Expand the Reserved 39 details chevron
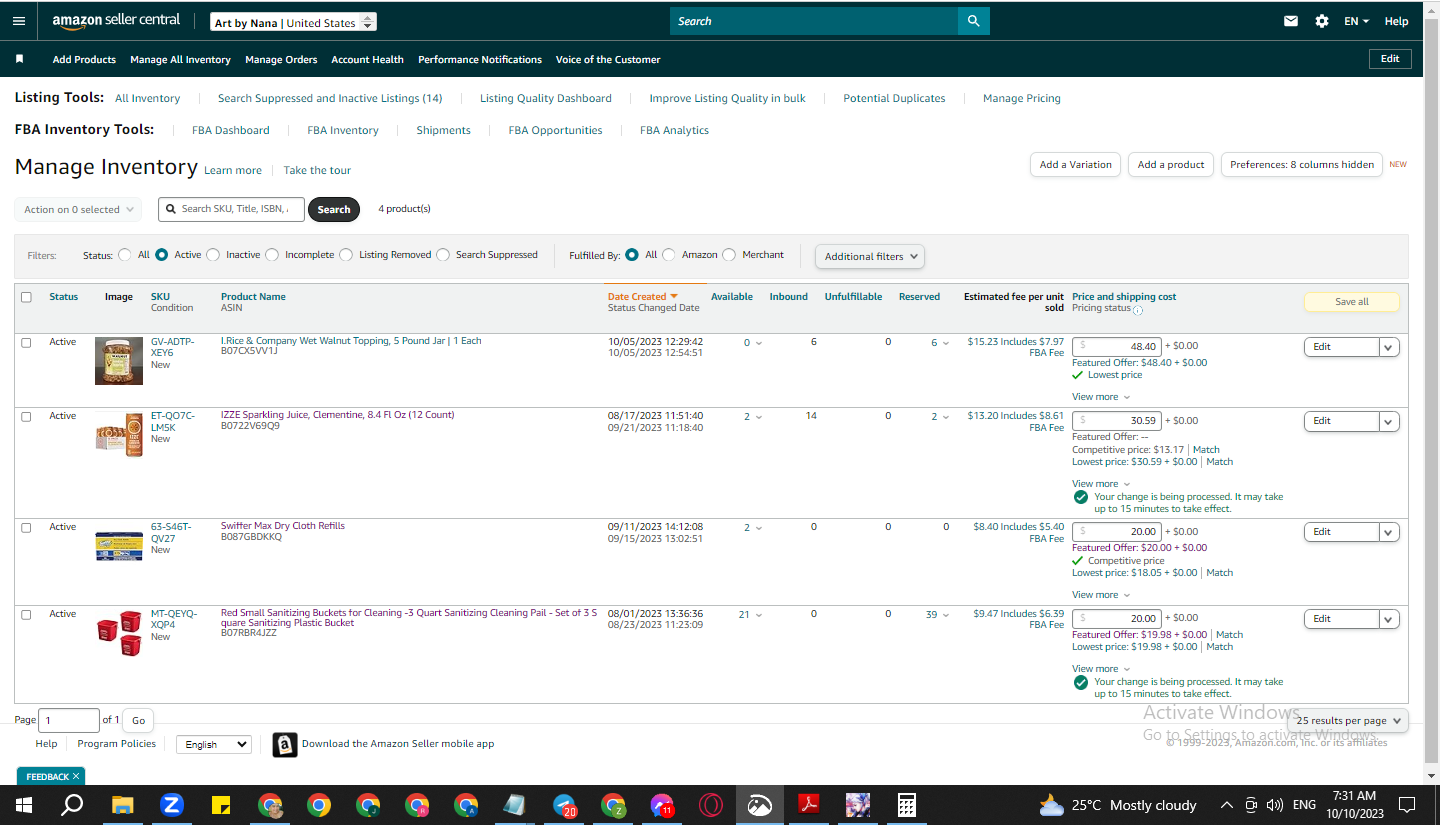 click(945, 615)
